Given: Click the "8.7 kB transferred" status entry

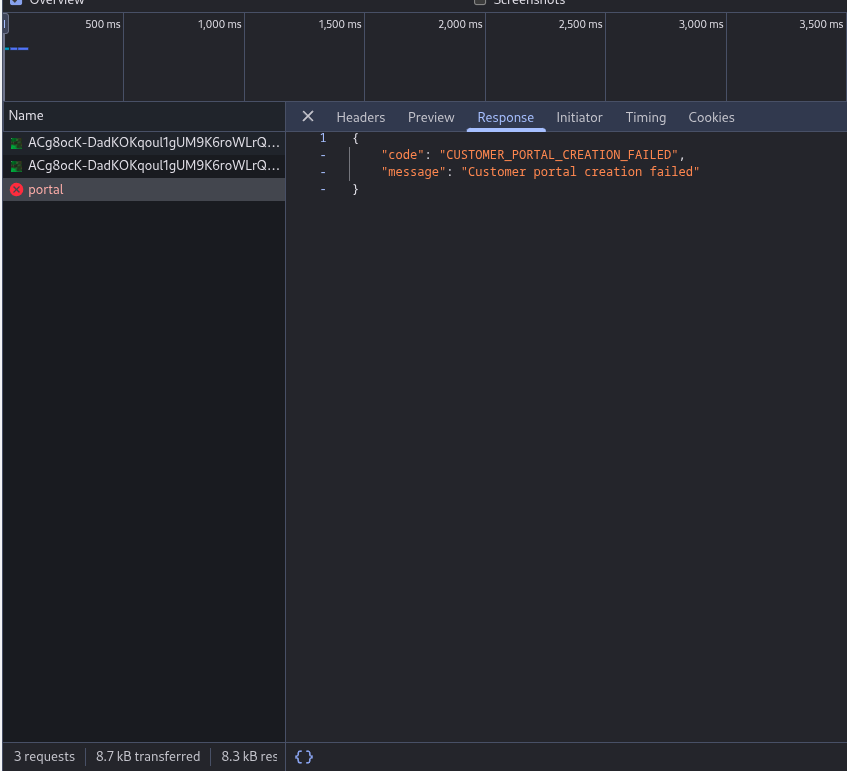Looking at the screenshot, I should tap(148, 756).
